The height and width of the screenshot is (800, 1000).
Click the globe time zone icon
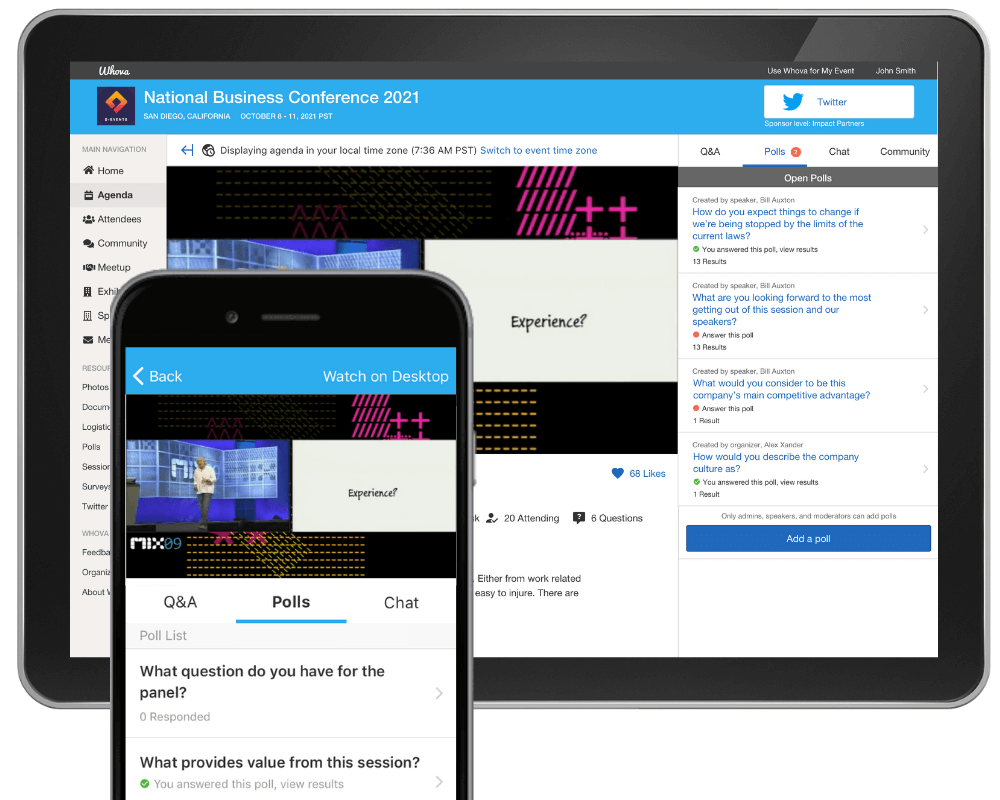click(208, 151)
